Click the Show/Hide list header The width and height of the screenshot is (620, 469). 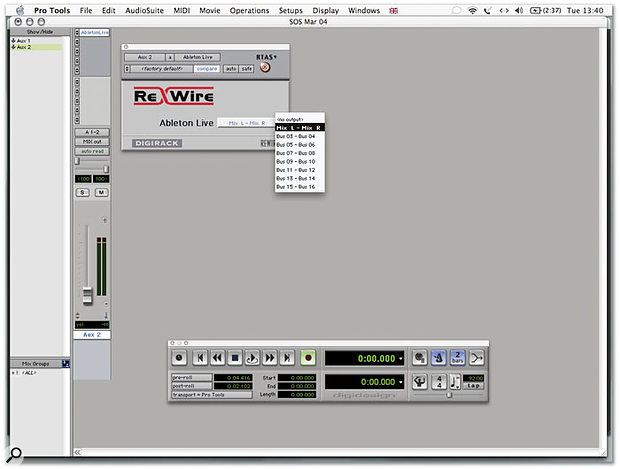click(40, 32)
